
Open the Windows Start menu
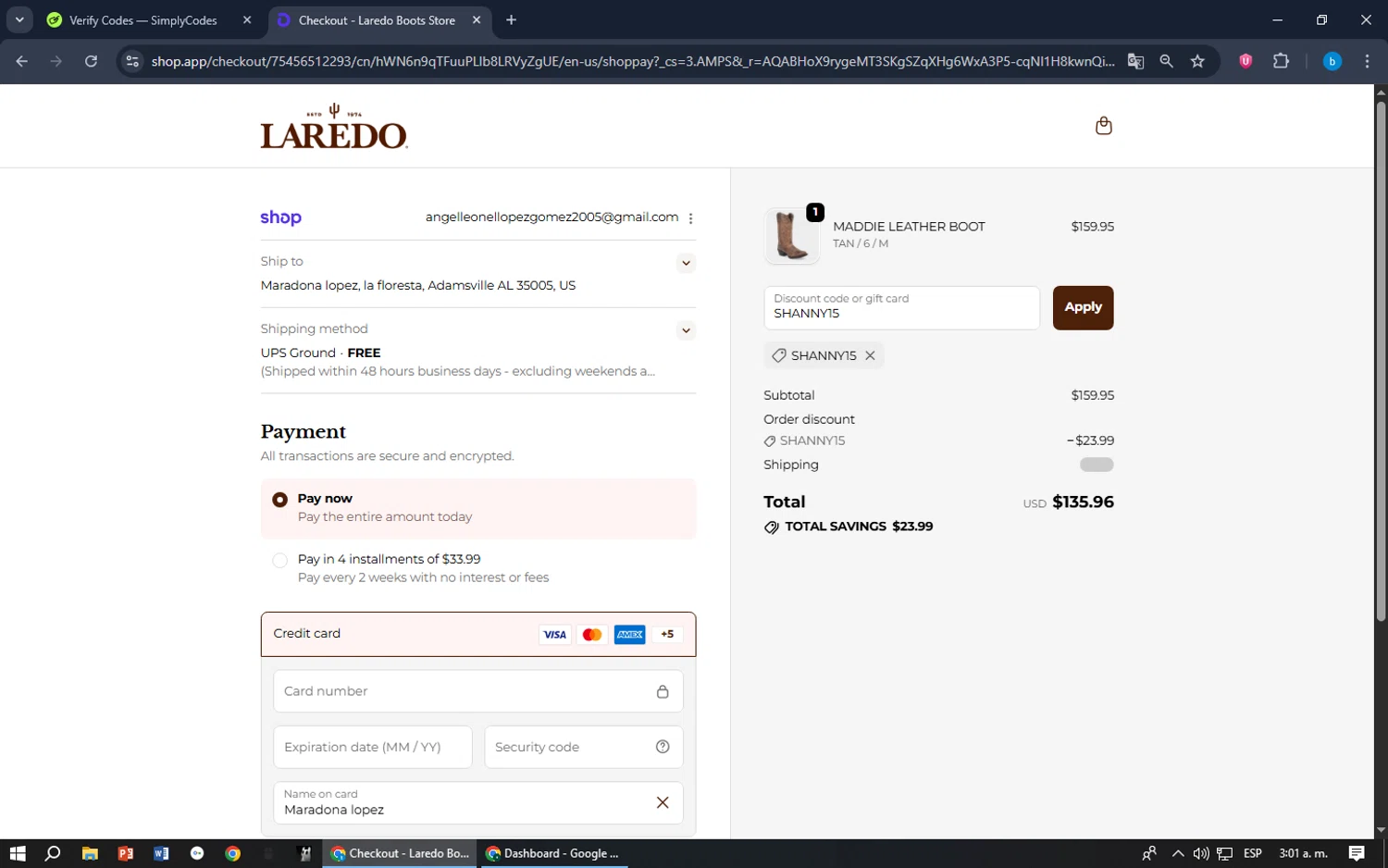point(18,853)
